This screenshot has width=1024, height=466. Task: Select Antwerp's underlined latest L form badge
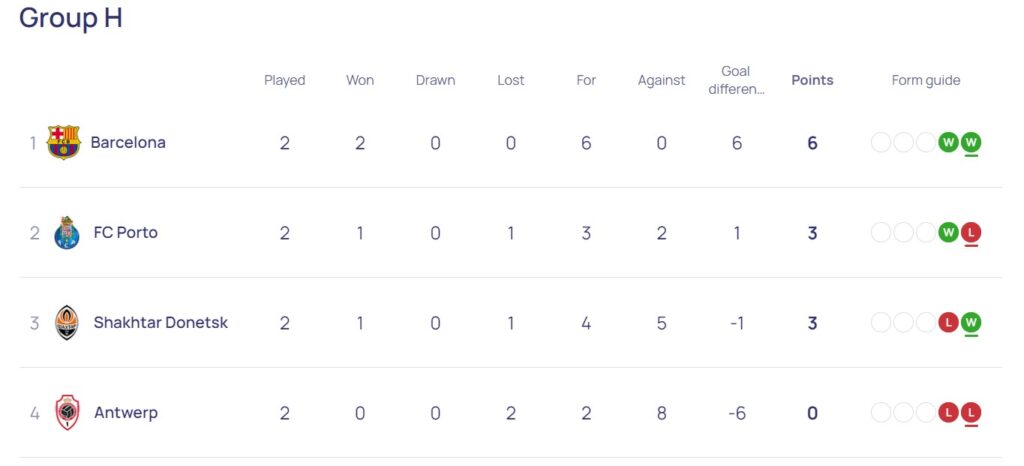971,412
